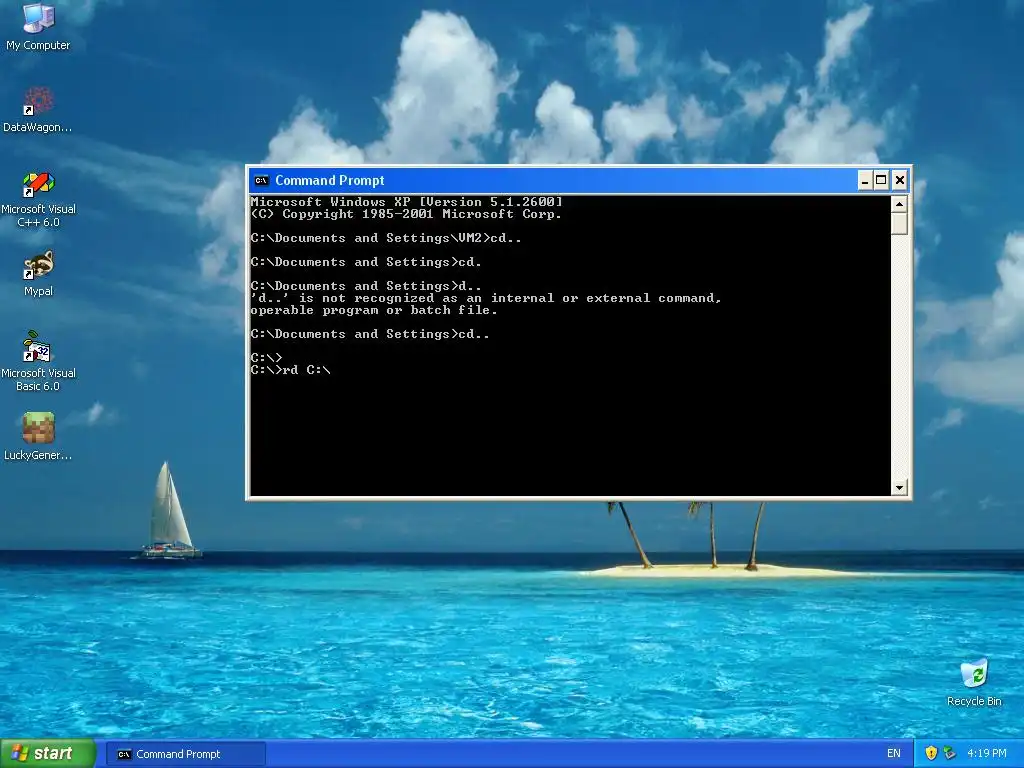Click the 4:19 PM clock
Image resolution: width=1024 pixels, height=768 pixels.
click(x=987, y=754)
